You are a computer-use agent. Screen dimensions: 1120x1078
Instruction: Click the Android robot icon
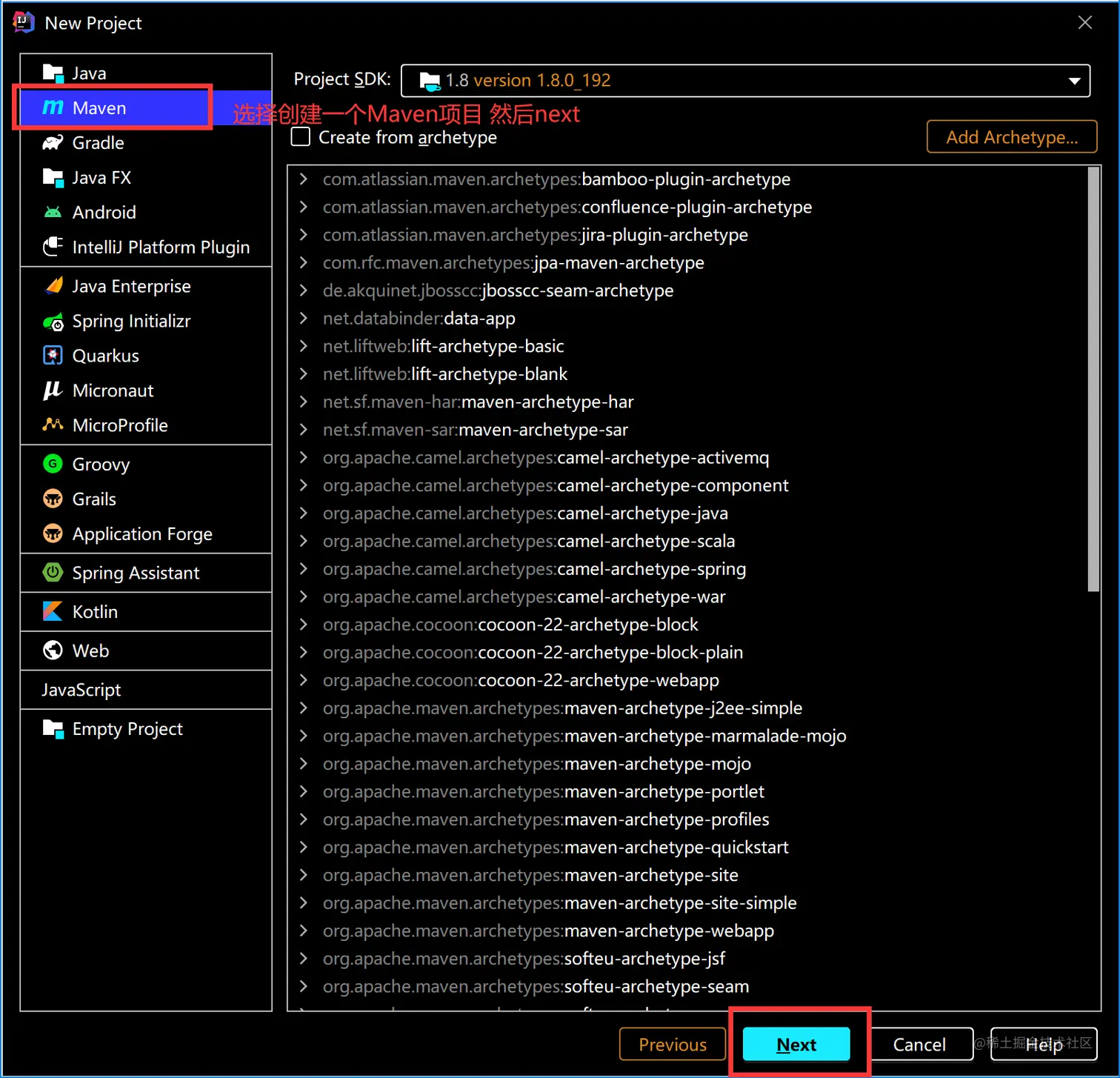(x=53, y=212)
